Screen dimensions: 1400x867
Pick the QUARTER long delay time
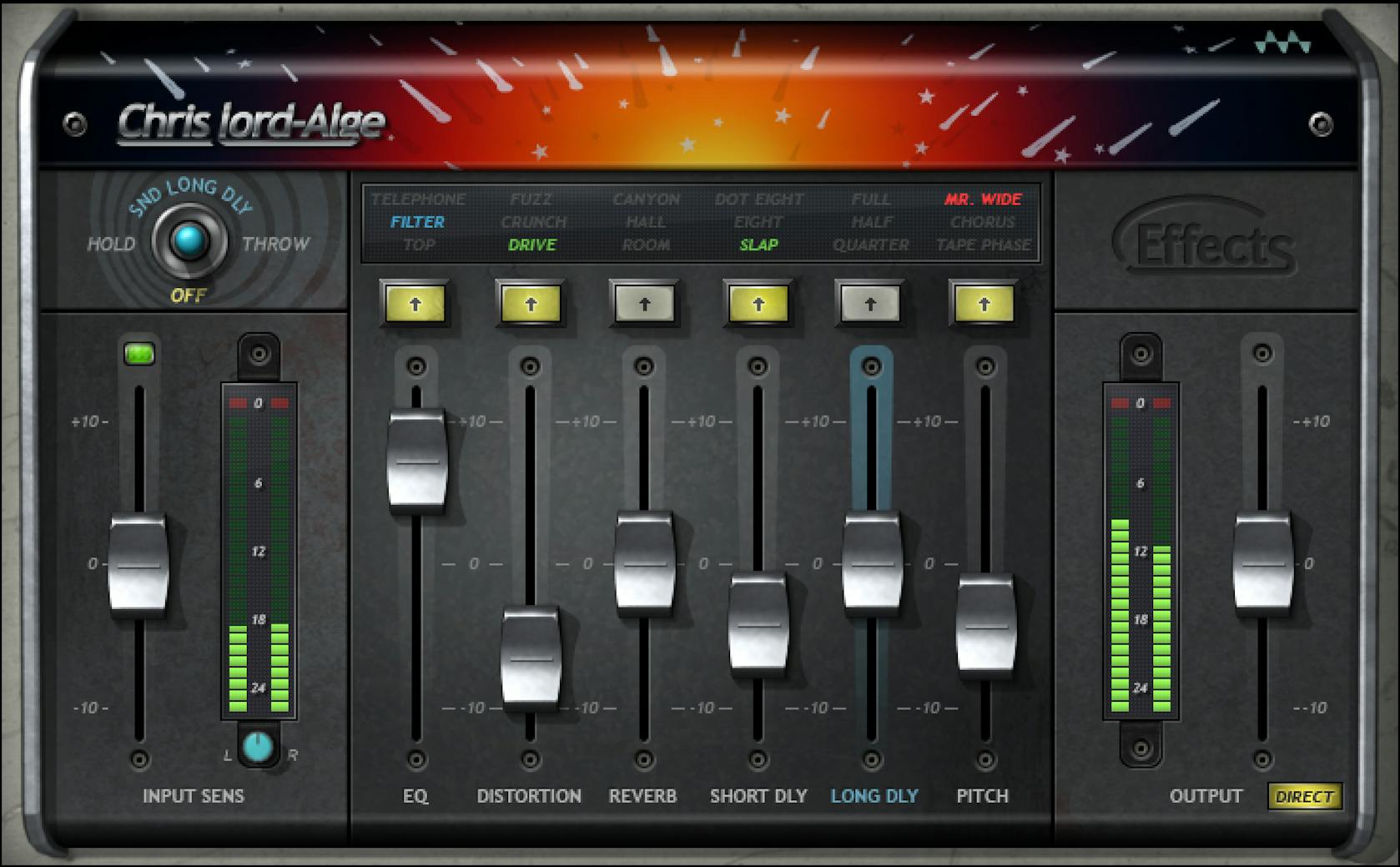tap(874, 244)
